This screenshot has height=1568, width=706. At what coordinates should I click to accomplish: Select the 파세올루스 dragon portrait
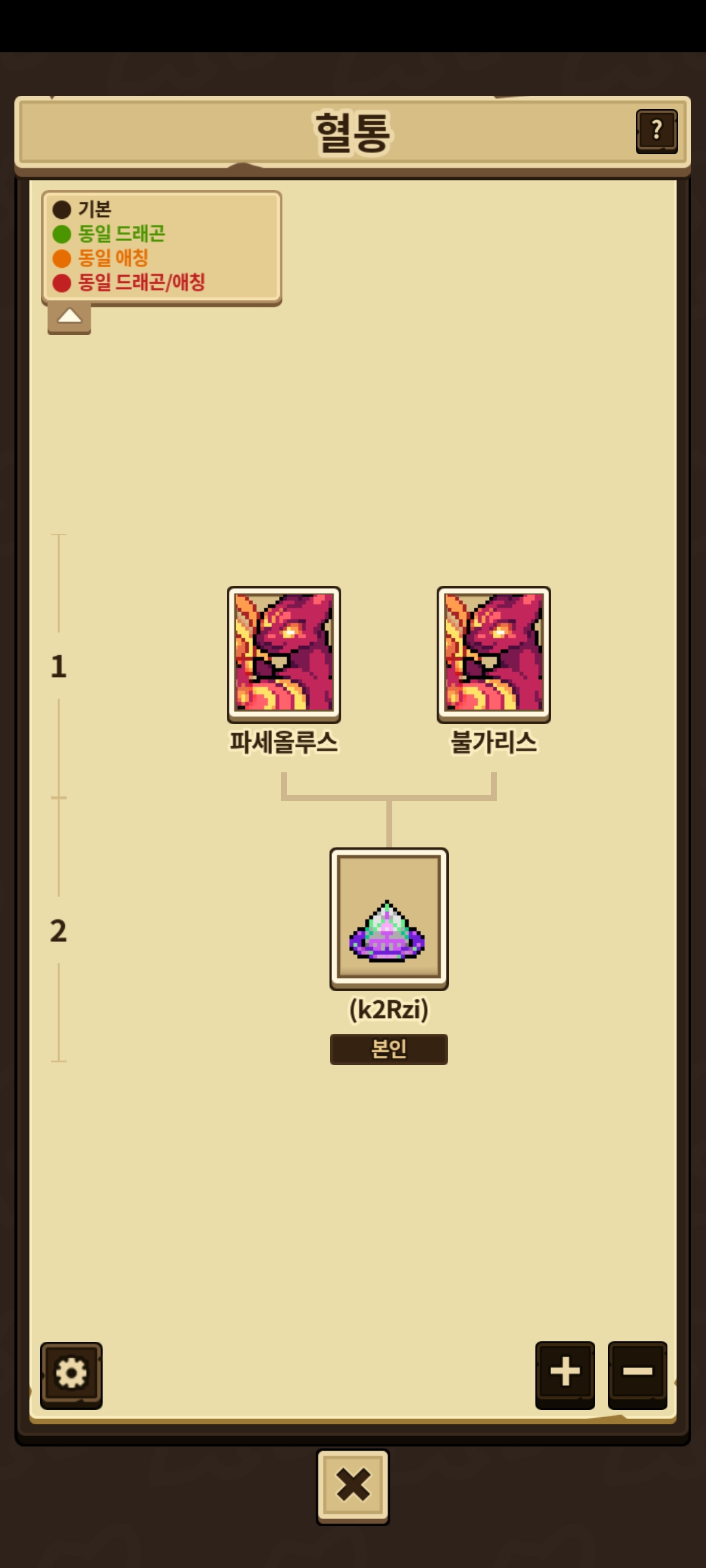pyautogui.click(x=284, y=654)
